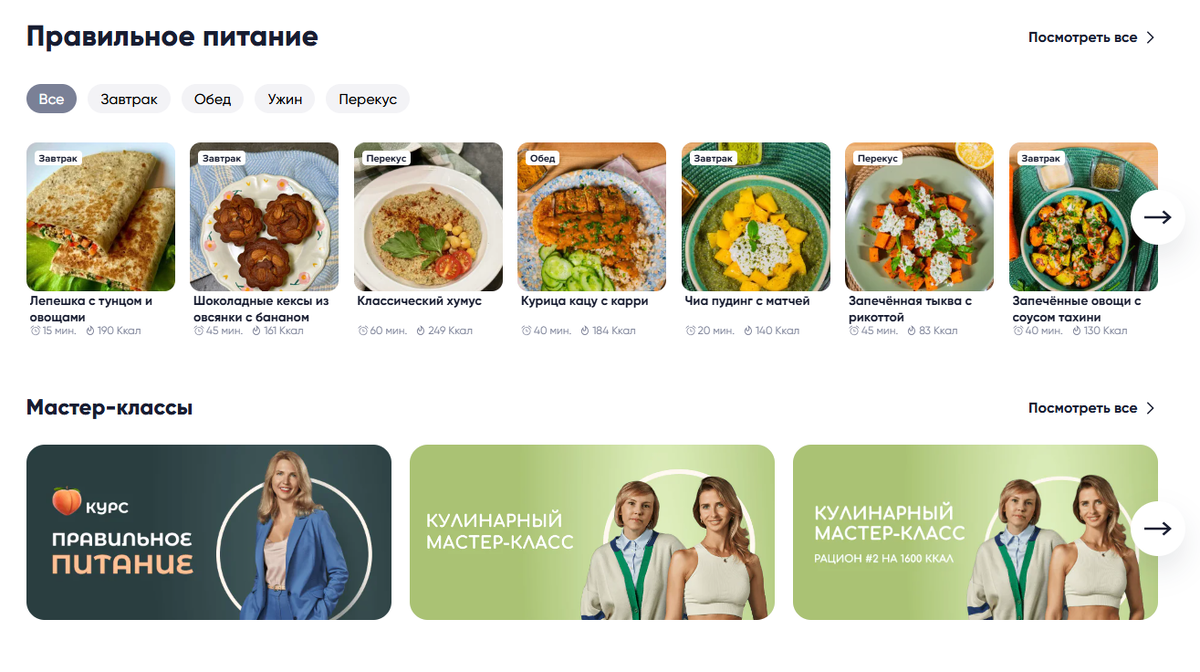Open the Курс Правильное питание banner
The height and width of the screenshot is (672, 1200).
[208, 532]
